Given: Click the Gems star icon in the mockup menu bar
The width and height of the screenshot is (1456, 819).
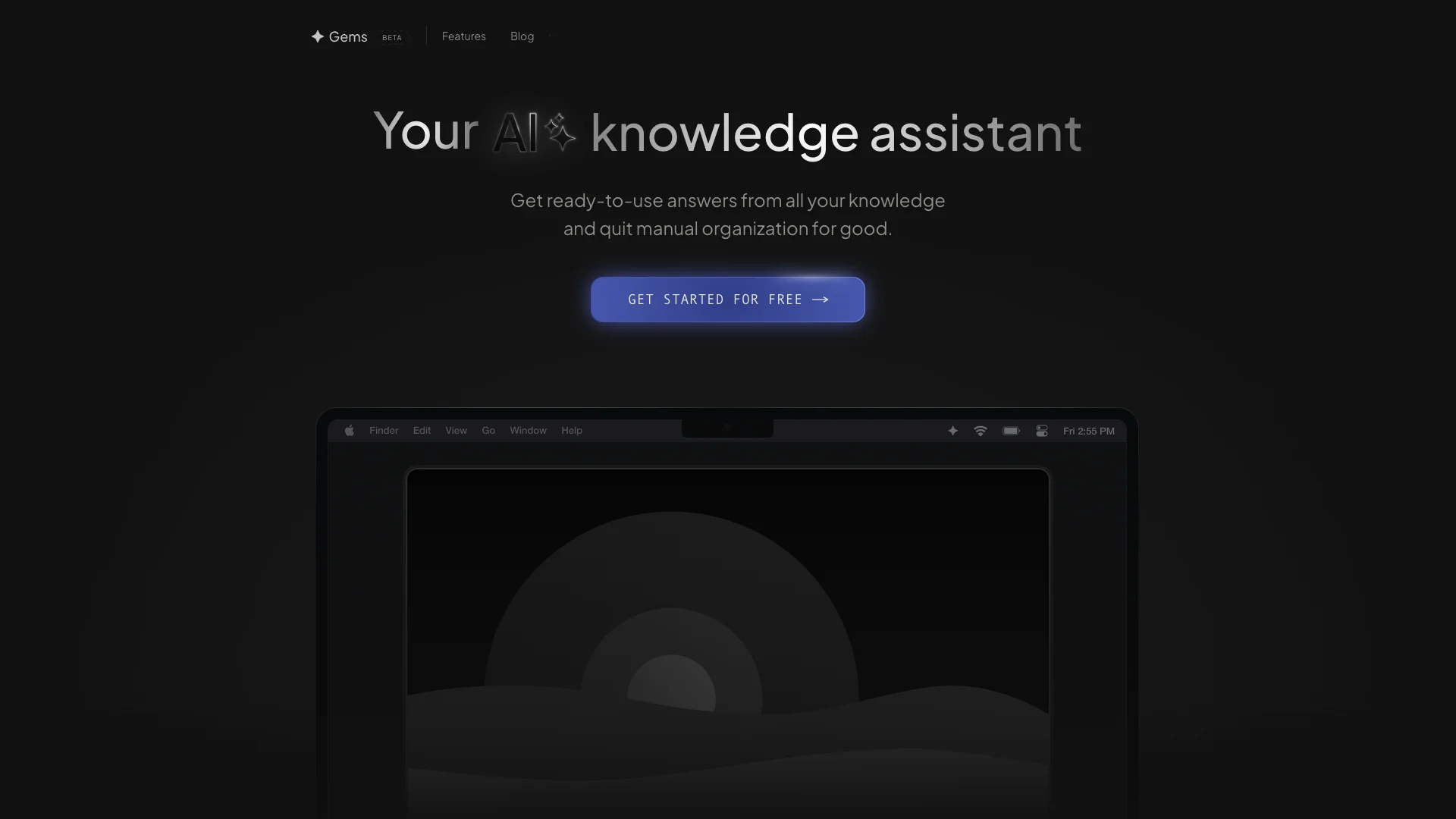Looking at the screenshot, I should click(x=953, y=431).
